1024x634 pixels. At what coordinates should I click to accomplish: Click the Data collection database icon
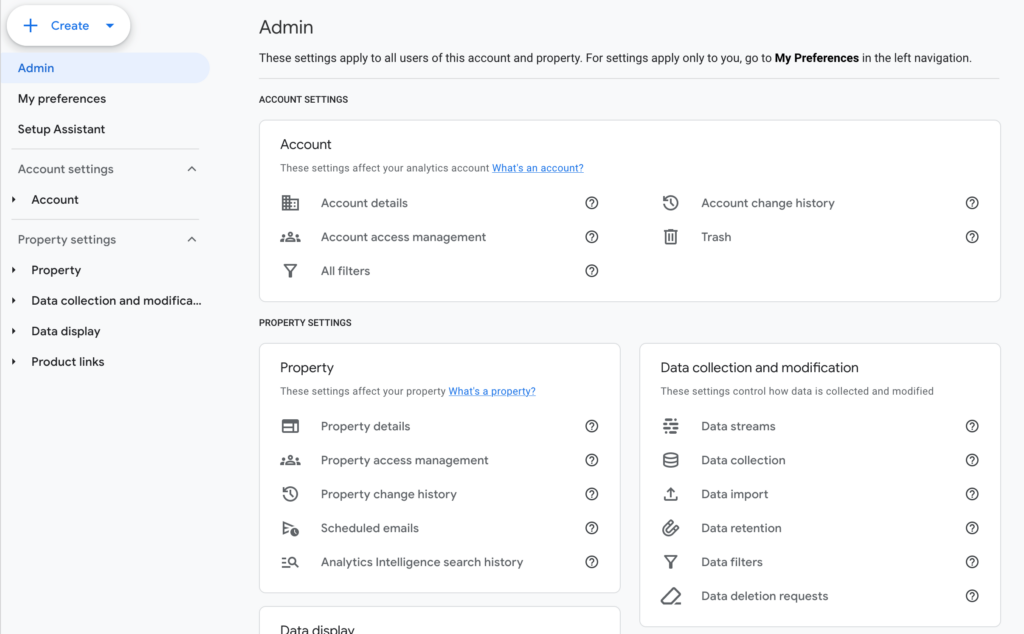[x=671, y=460]
